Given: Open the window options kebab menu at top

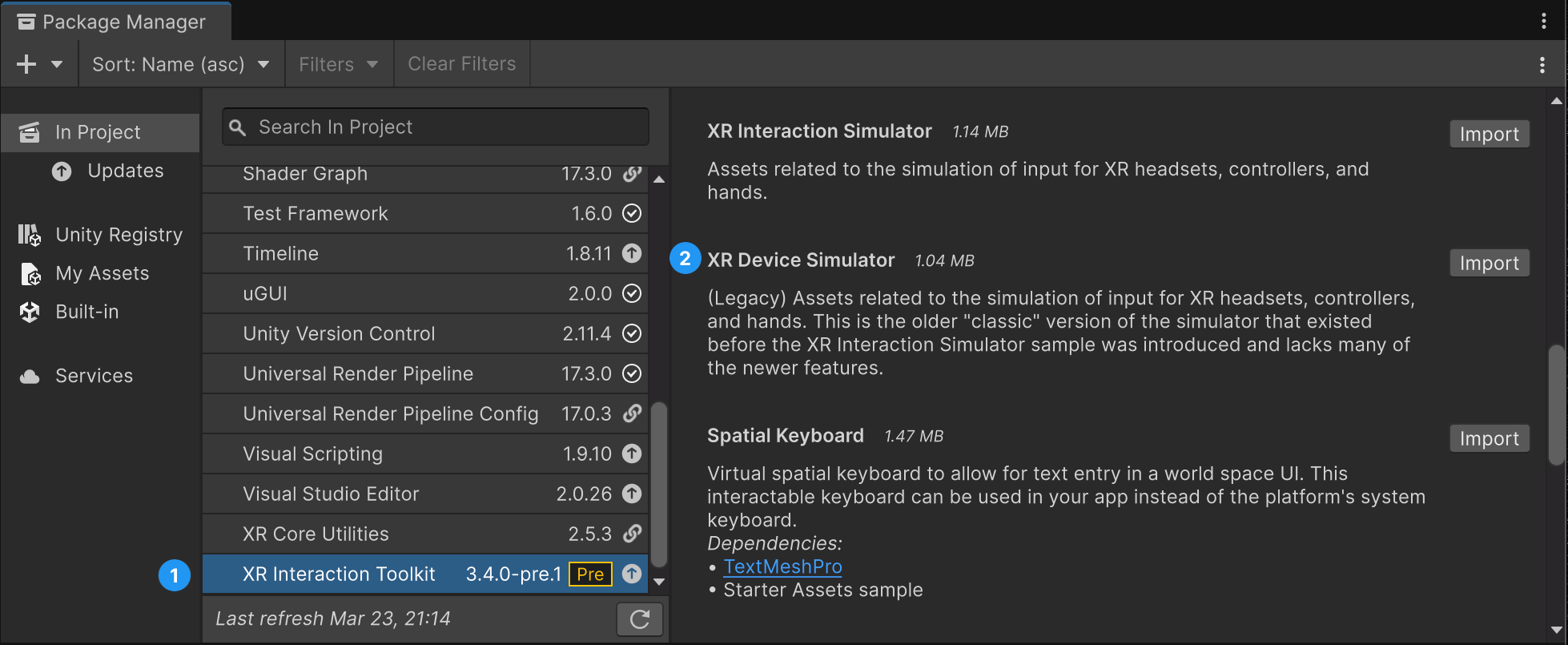Looking at the screenshot, I should point(1544,21).
